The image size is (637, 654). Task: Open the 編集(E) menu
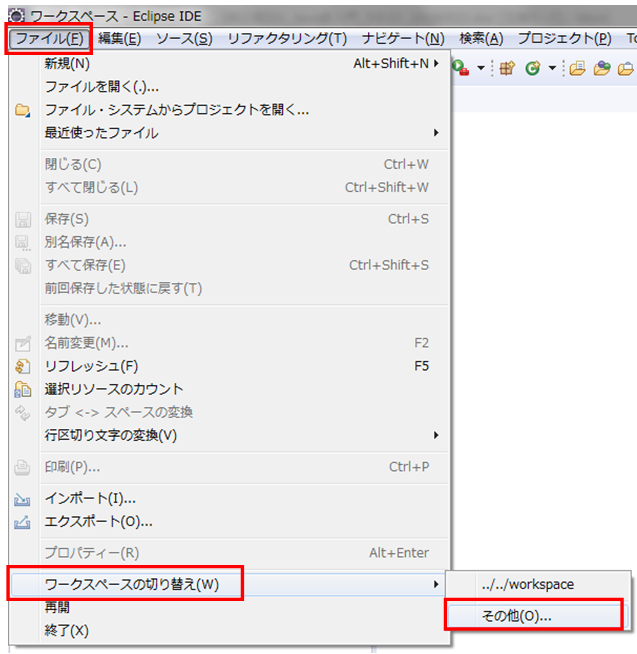click(119, 38)
